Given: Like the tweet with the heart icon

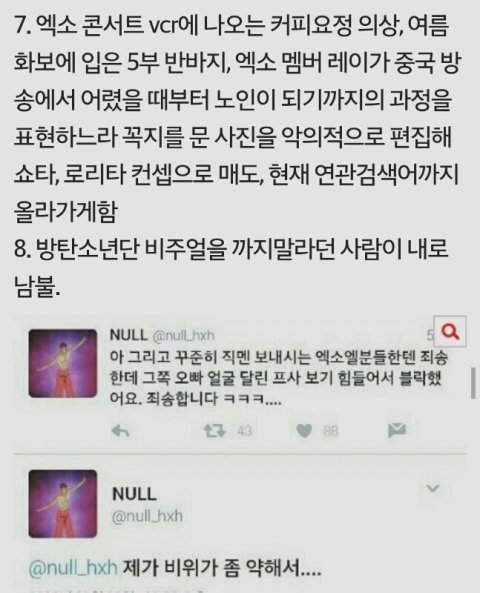Looking at the screenshot, I should [x=304, y=430].
